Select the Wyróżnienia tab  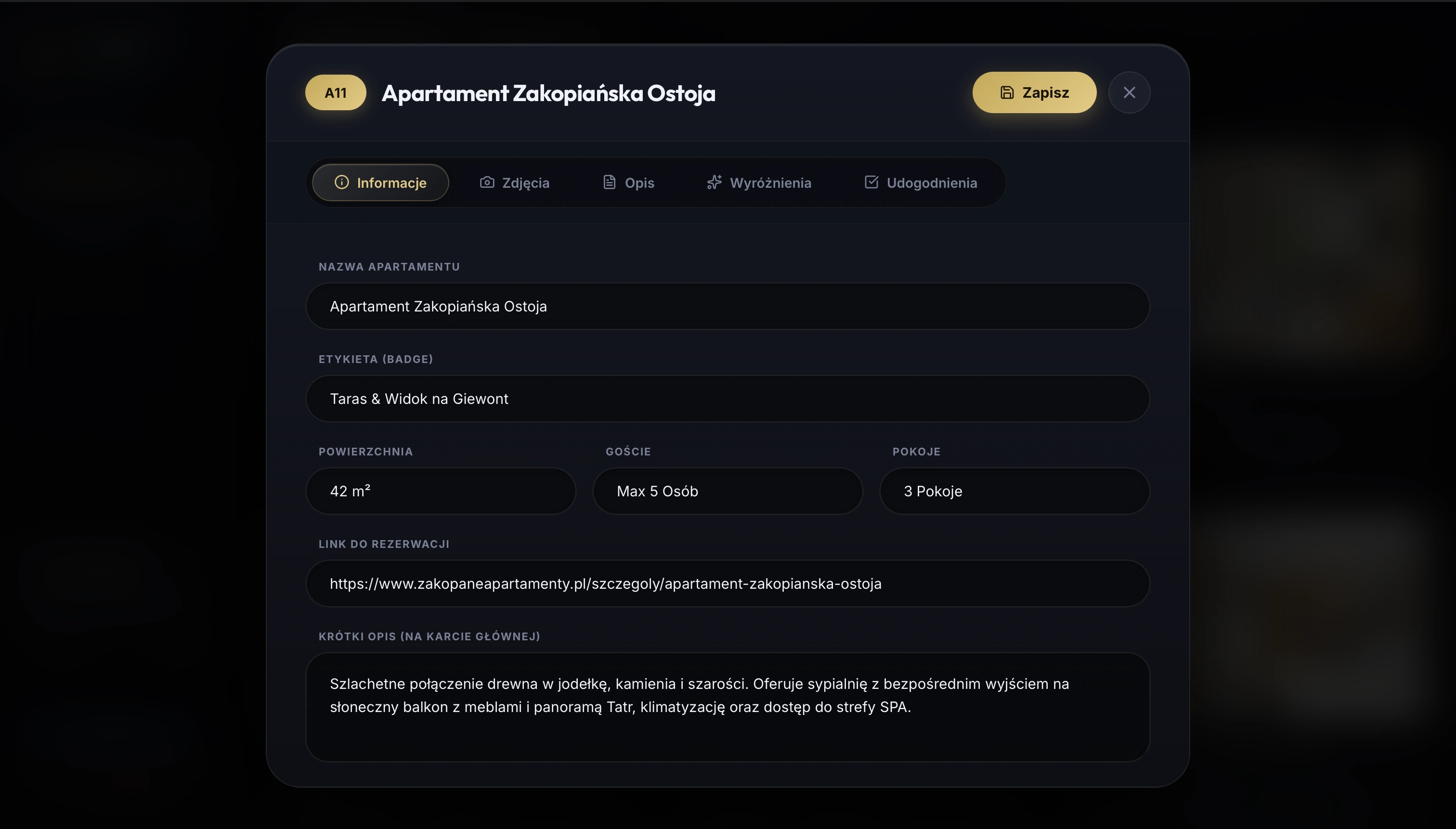(759, 183)
